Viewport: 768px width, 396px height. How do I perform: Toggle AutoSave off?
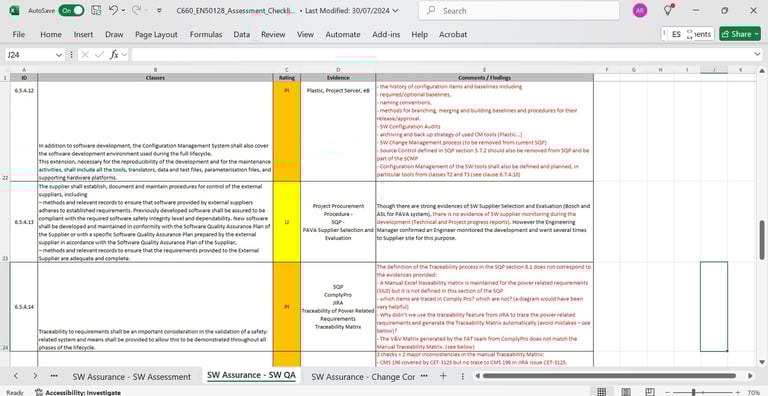71,10
